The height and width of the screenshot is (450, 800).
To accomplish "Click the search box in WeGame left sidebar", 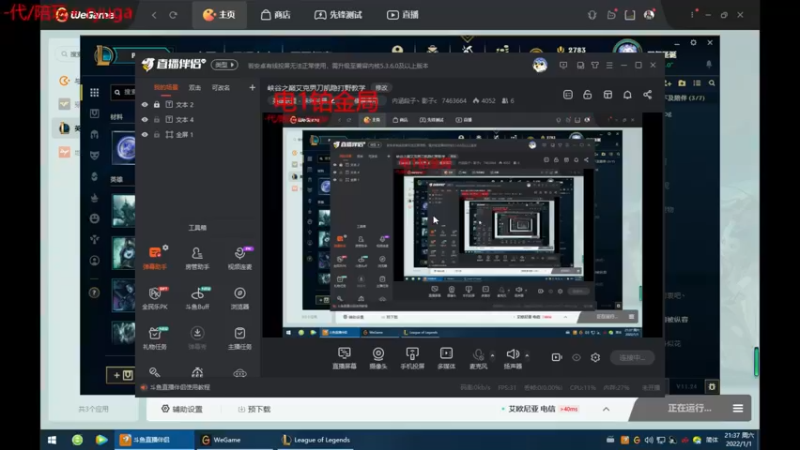I will (x=68, y=54).
